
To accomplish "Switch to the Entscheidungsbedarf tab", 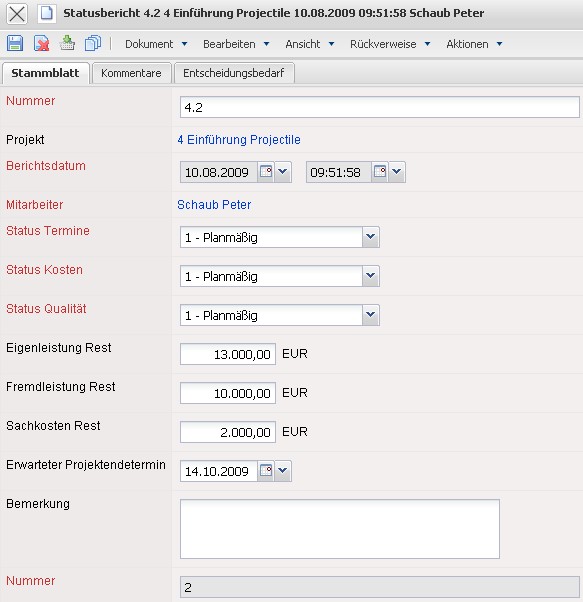I will click(234, 73).
